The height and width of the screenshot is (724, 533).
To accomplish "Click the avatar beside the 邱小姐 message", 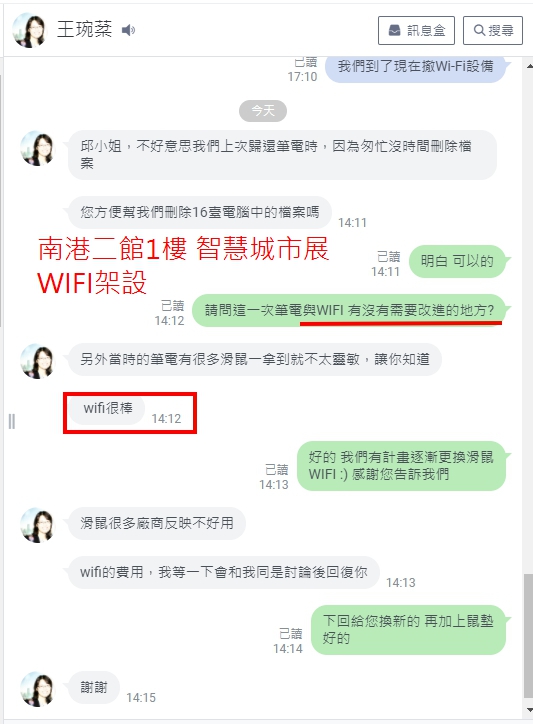I will coord(37,148).
